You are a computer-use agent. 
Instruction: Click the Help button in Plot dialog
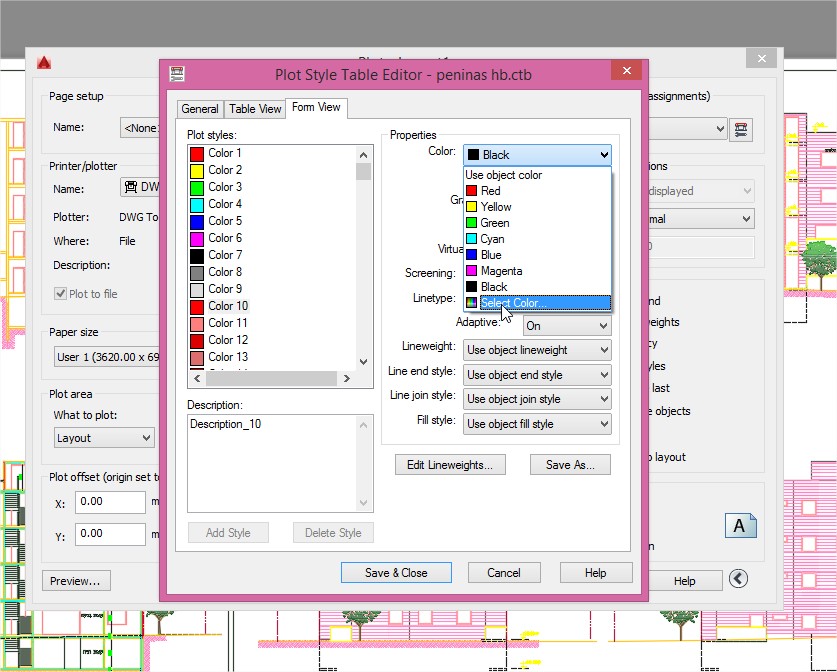[x=684, y=581]
